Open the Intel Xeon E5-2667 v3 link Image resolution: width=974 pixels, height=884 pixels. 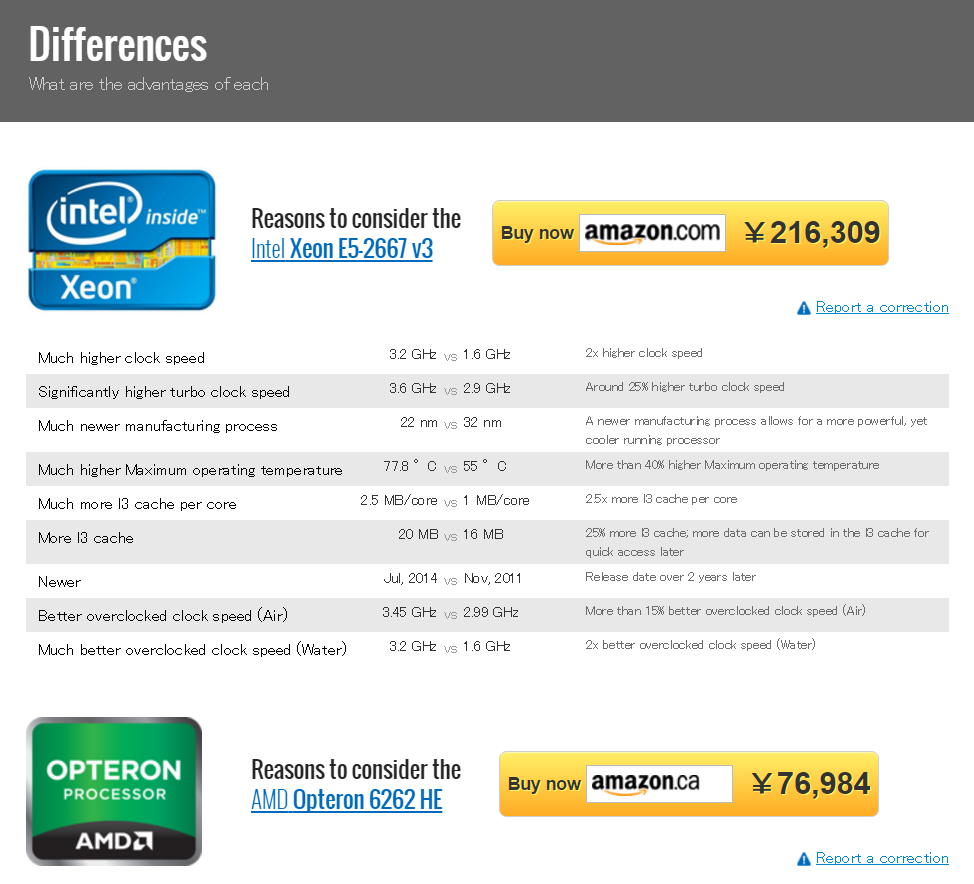tap(341, 249)
